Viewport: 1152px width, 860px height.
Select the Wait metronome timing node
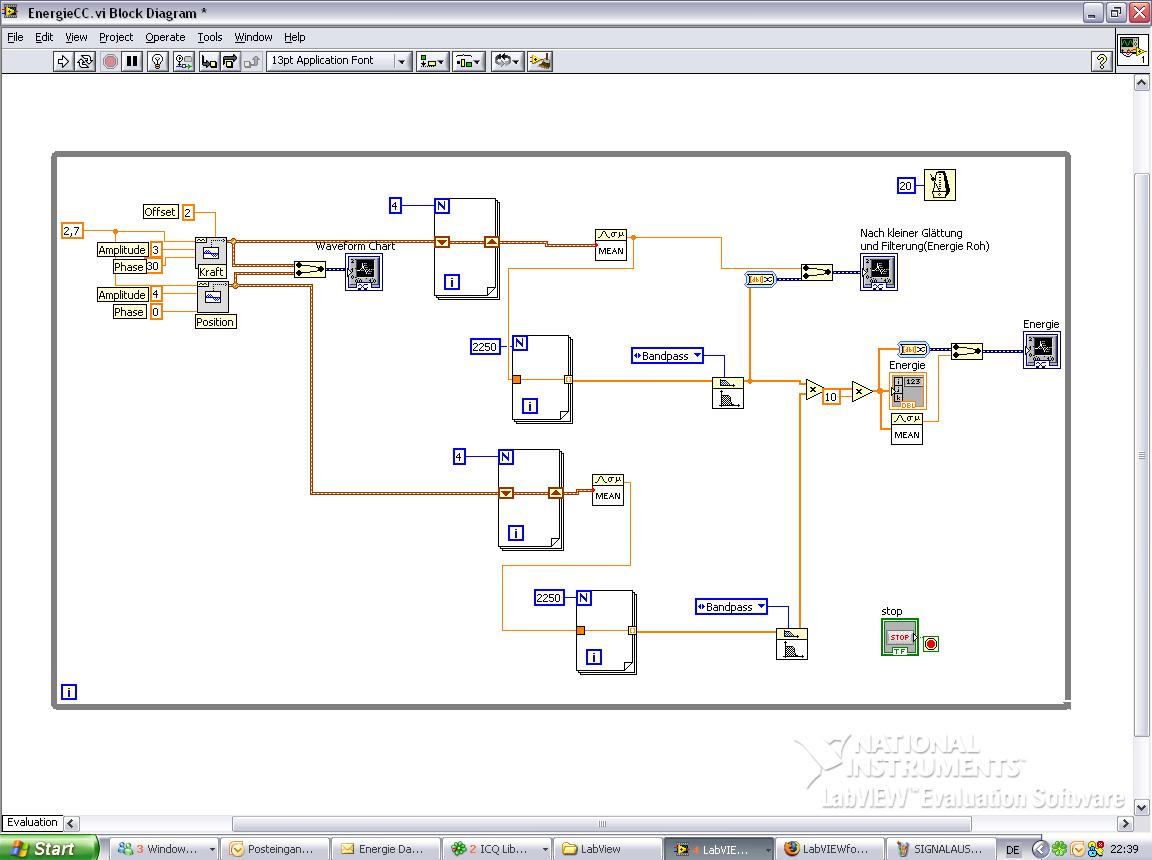pos(940,185)
